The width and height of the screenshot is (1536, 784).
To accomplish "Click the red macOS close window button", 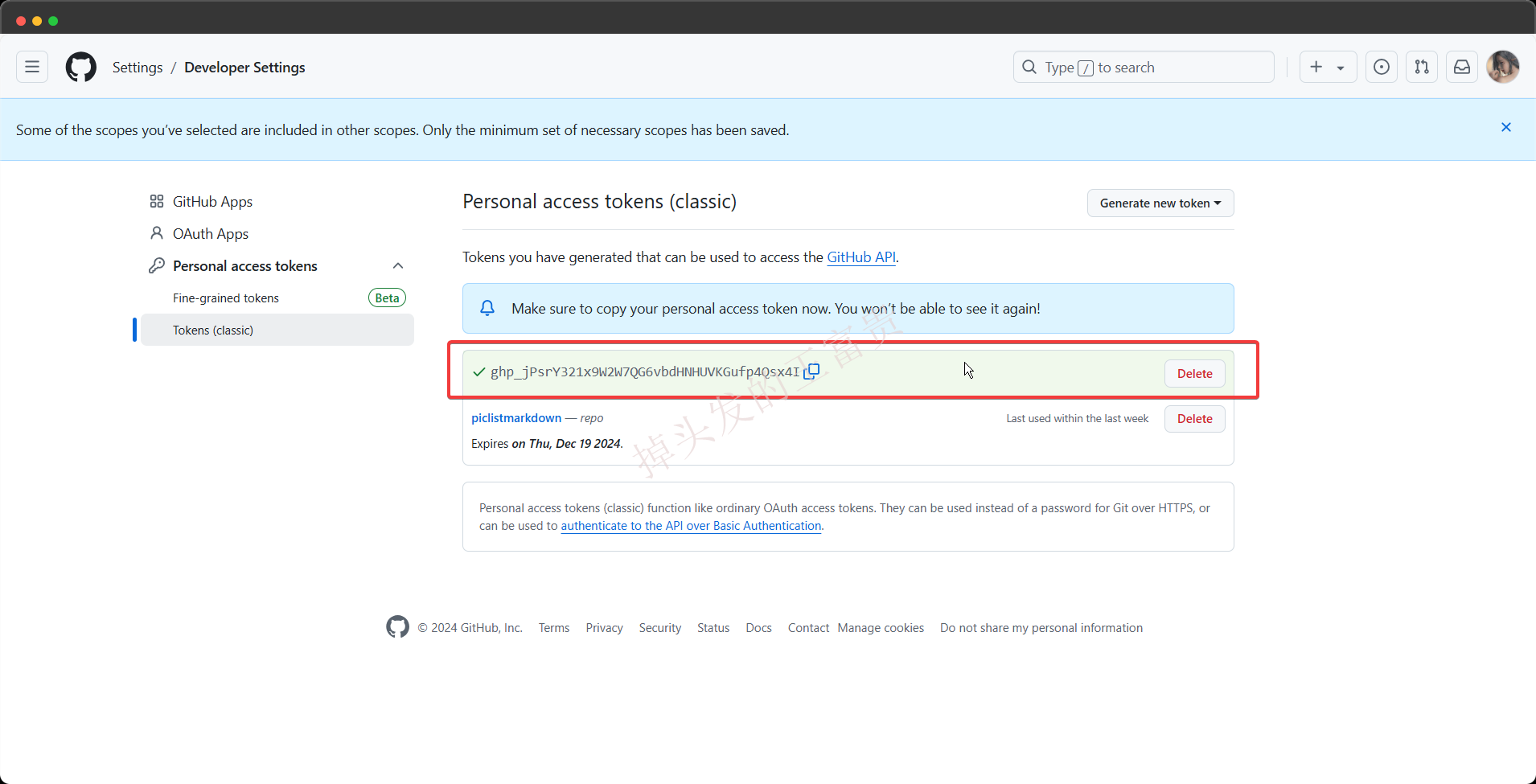I will coord(21,21).
